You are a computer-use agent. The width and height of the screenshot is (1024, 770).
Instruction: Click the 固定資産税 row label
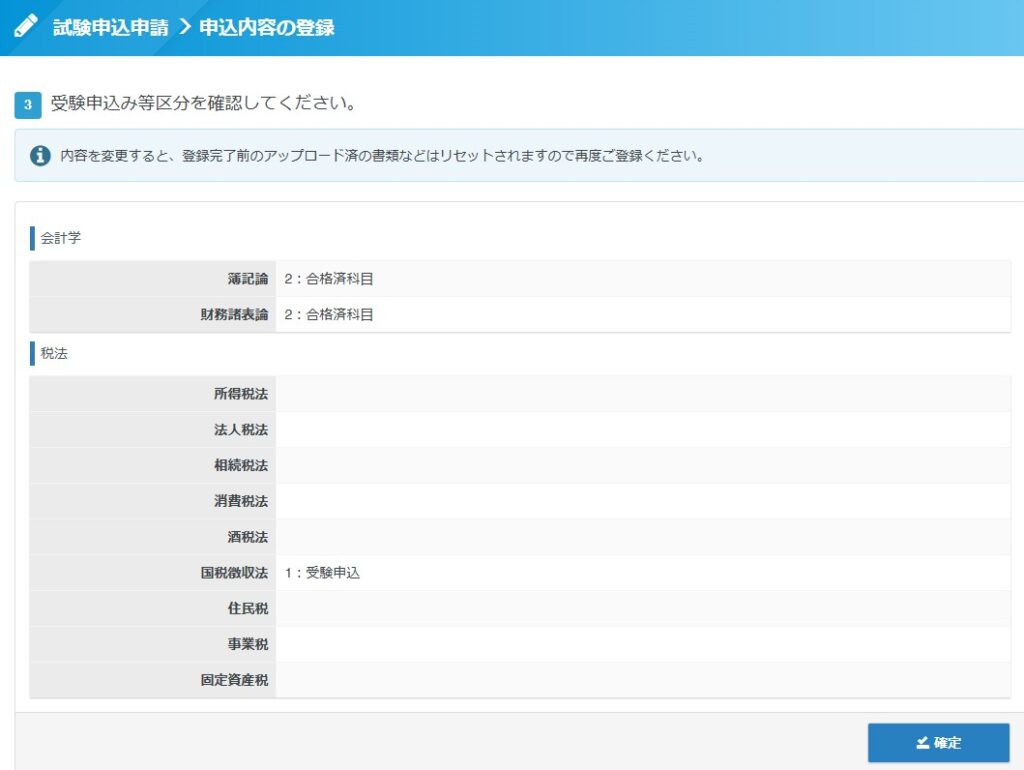(234, 681)
